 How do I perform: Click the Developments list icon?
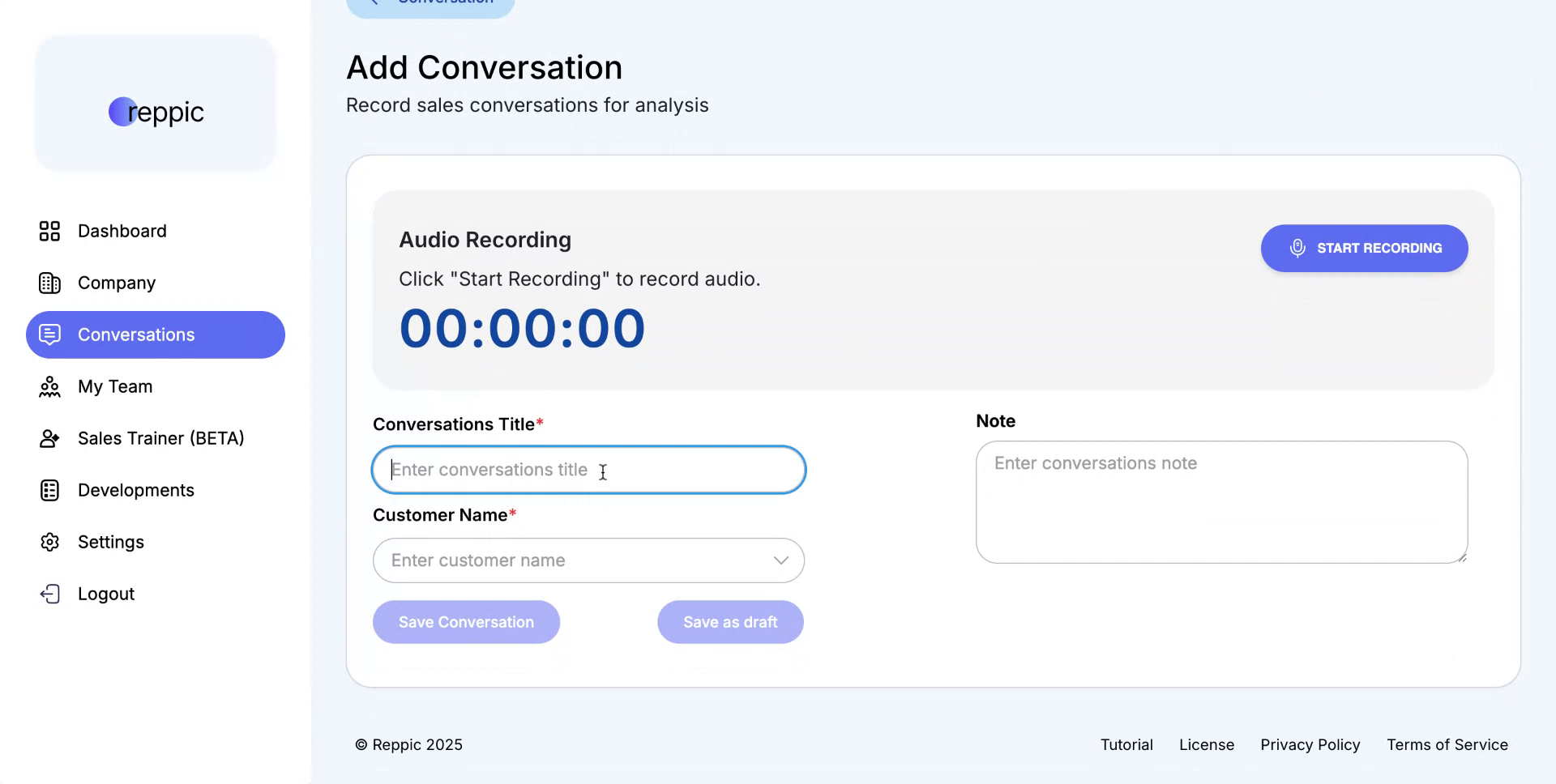pos(49,490)
